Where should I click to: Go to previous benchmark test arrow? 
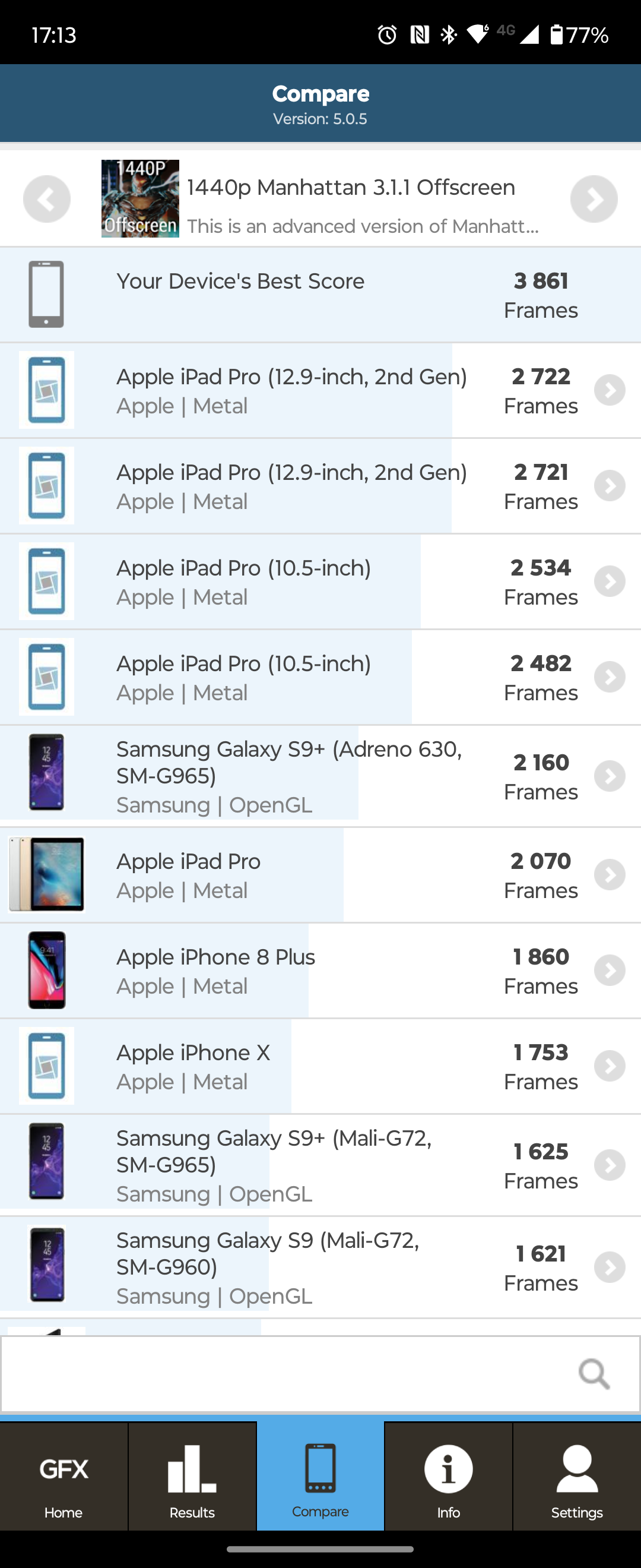[x=47, y=199]
